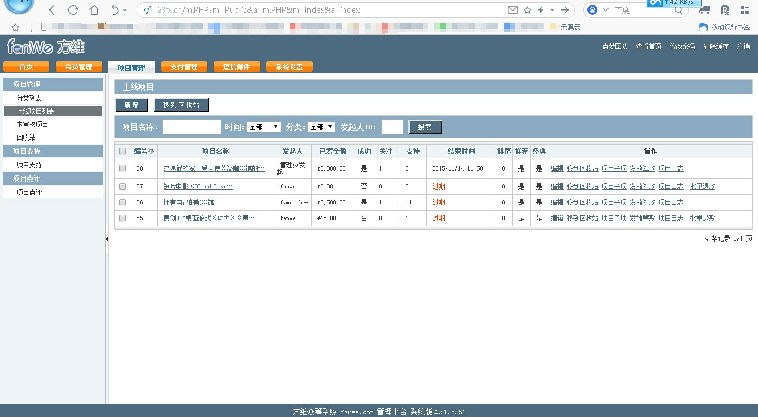This screenshot has width=758, height=417.
Task: Click the first dark button under 上线项目 heading
Action: (x=131, y=105)
